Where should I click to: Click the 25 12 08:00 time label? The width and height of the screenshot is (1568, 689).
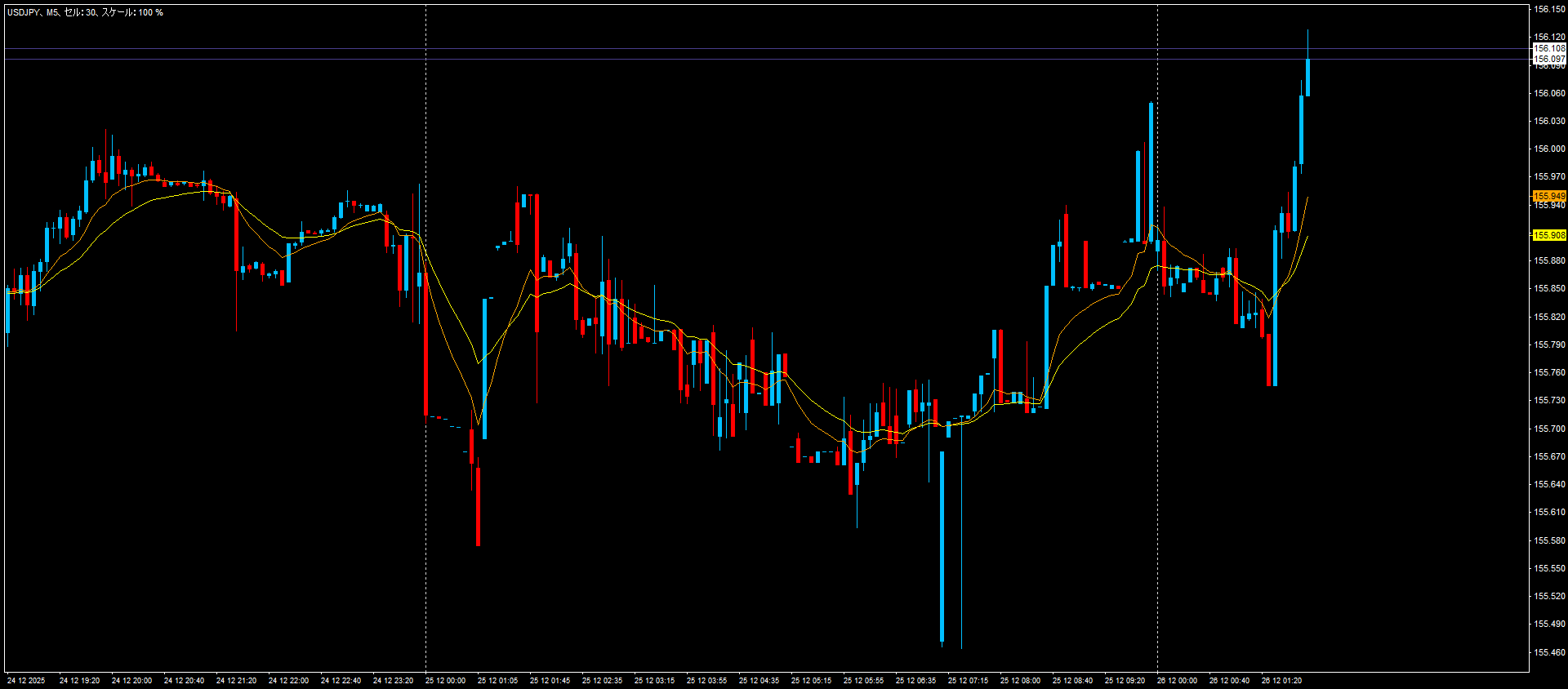(x=1020, y=681)
